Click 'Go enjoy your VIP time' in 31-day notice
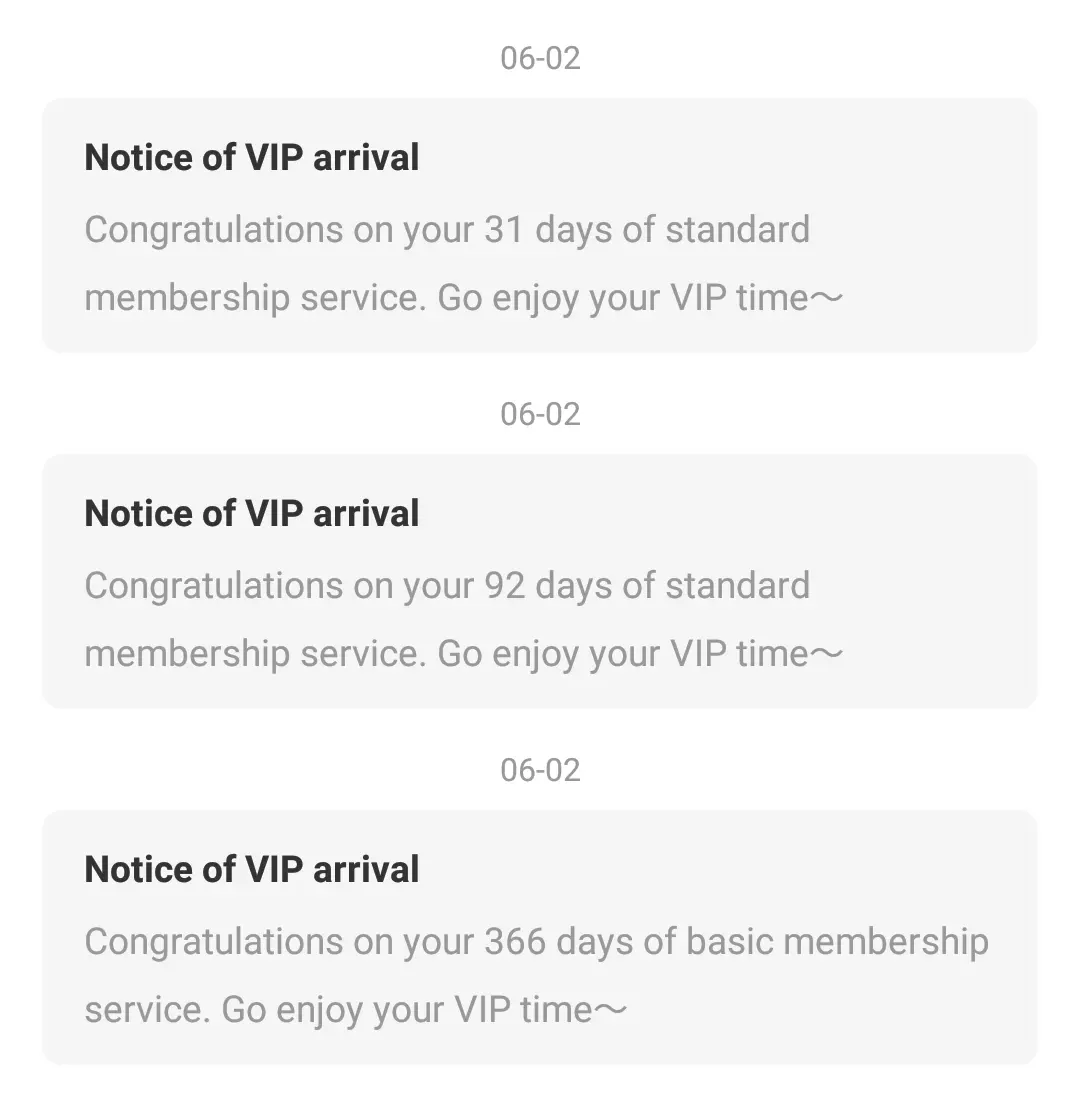The height and width of the screenshot is (1116, 1080). pos(623,298)
